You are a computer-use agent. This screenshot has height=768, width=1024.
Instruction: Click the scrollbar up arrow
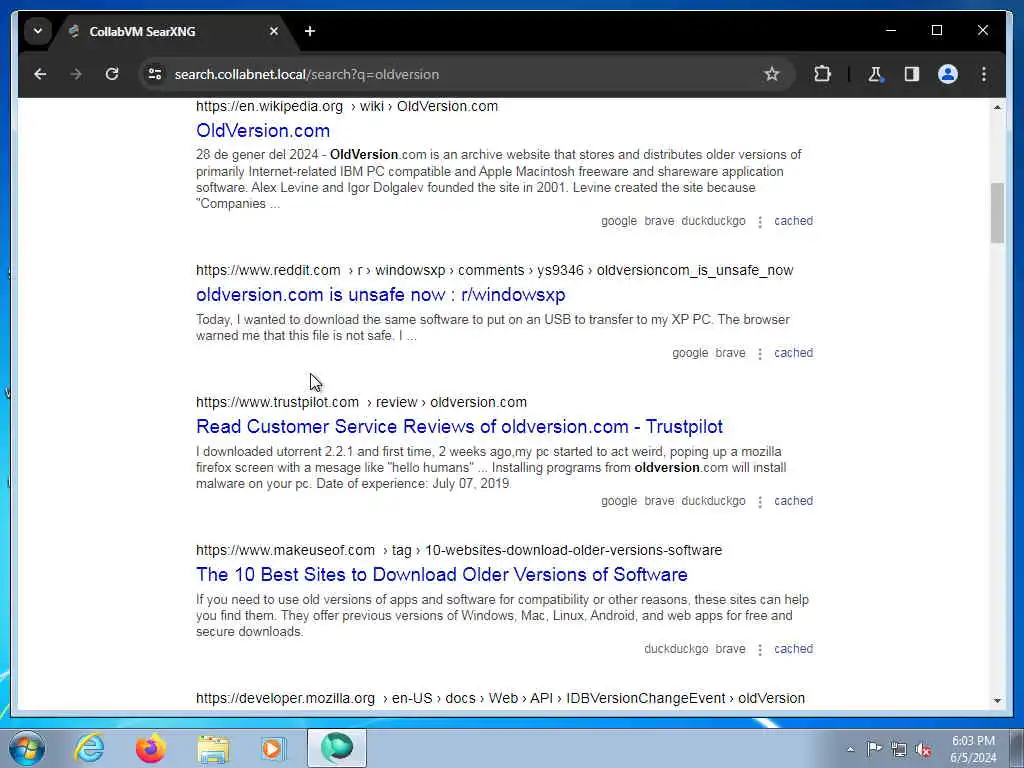click(x=997, y=107)
